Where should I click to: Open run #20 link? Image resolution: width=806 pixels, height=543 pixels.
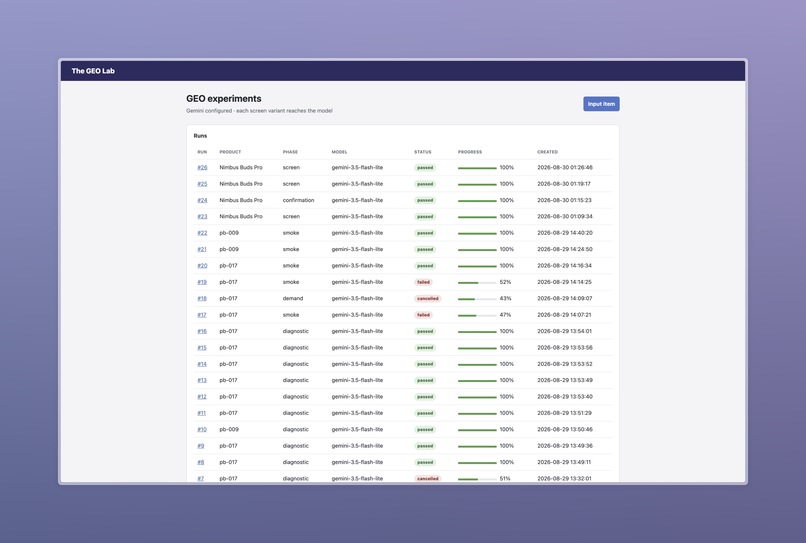[x=202, y=266]
